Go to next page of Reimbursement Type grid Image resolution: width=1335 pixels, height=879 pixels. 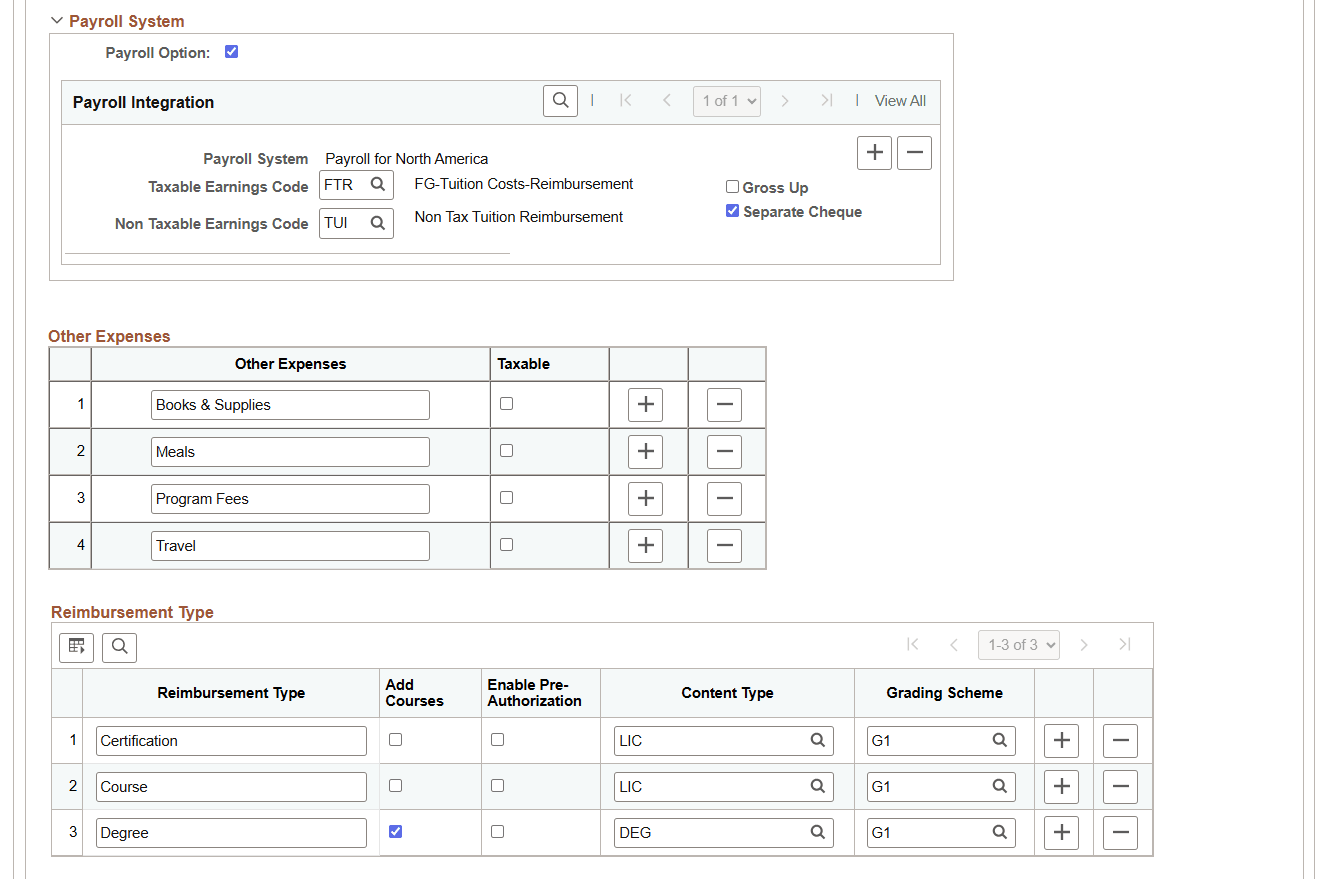click(1084, 645)
